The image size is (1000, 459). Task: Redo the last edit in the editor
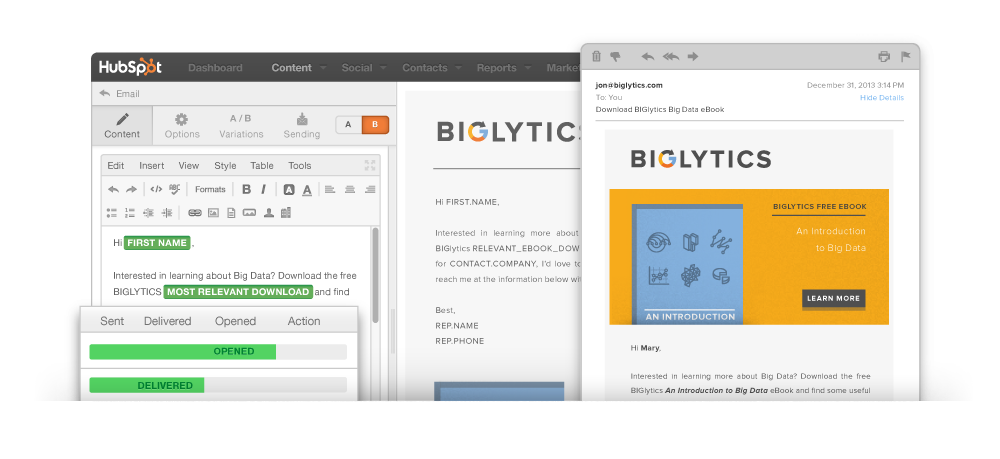click(x=131, y=189)
